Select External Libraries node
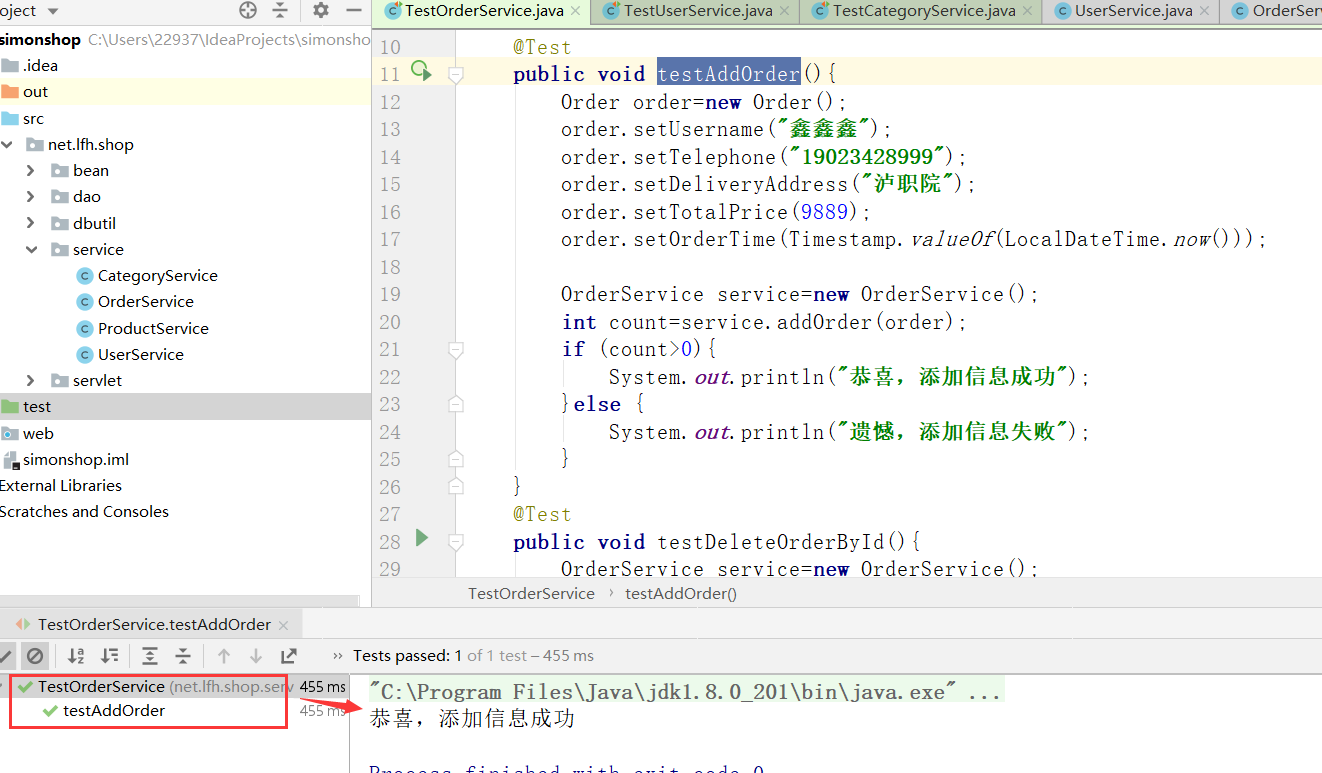The height and width of the screenshot is (773, 1322). (60, 486)
